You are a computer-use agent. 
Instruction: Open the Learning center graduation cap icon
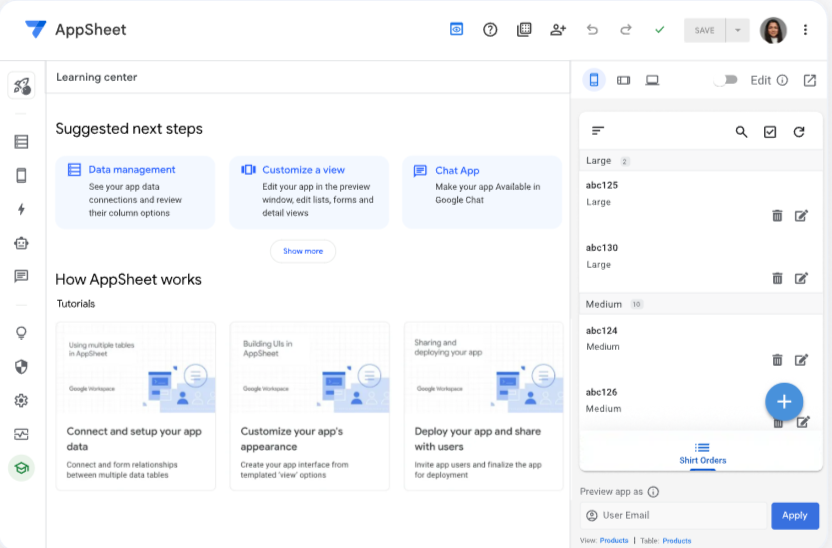coord(21,468)
